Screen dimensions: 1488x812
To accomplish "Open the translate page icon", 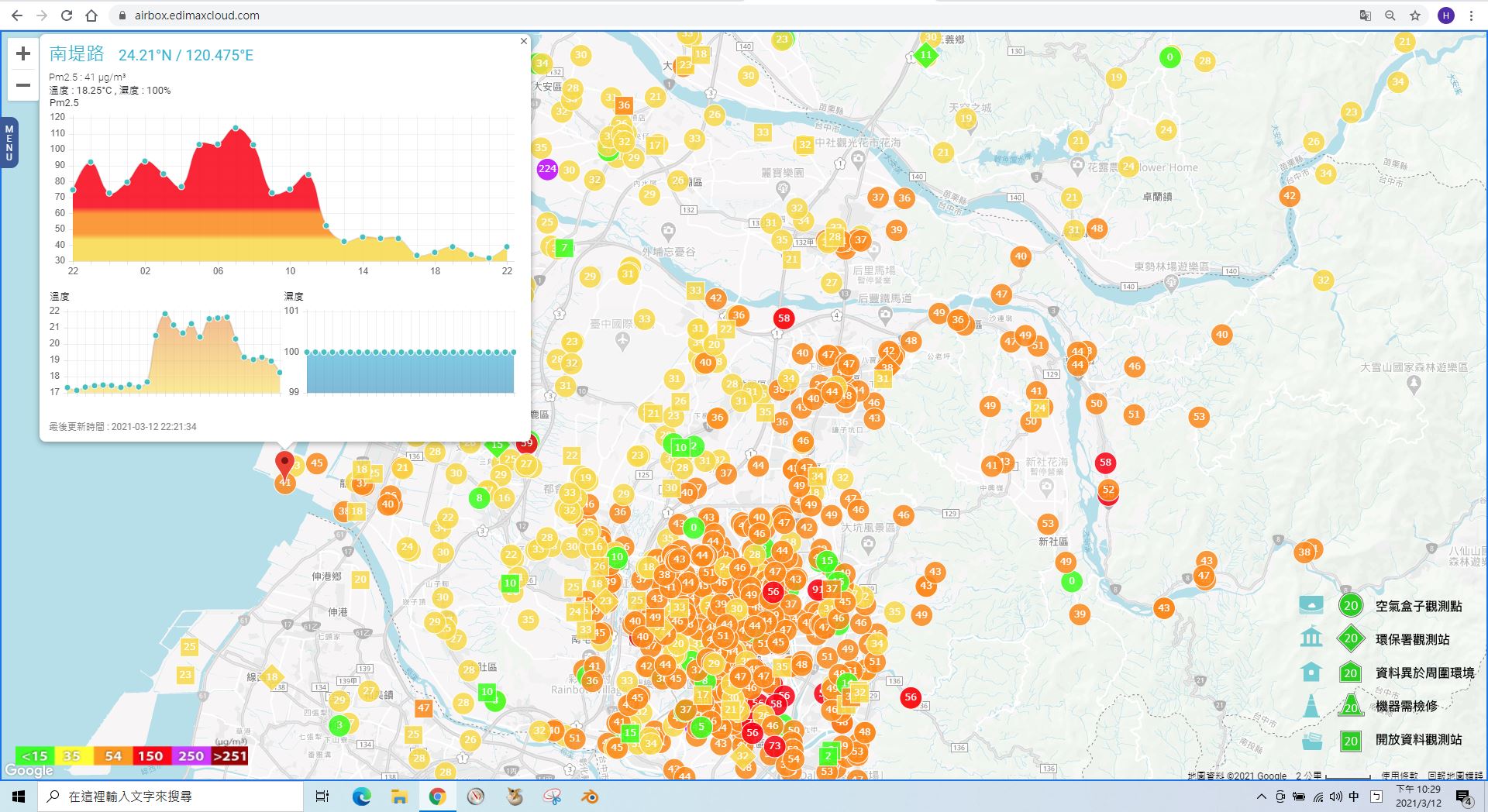I will 1366,15.
